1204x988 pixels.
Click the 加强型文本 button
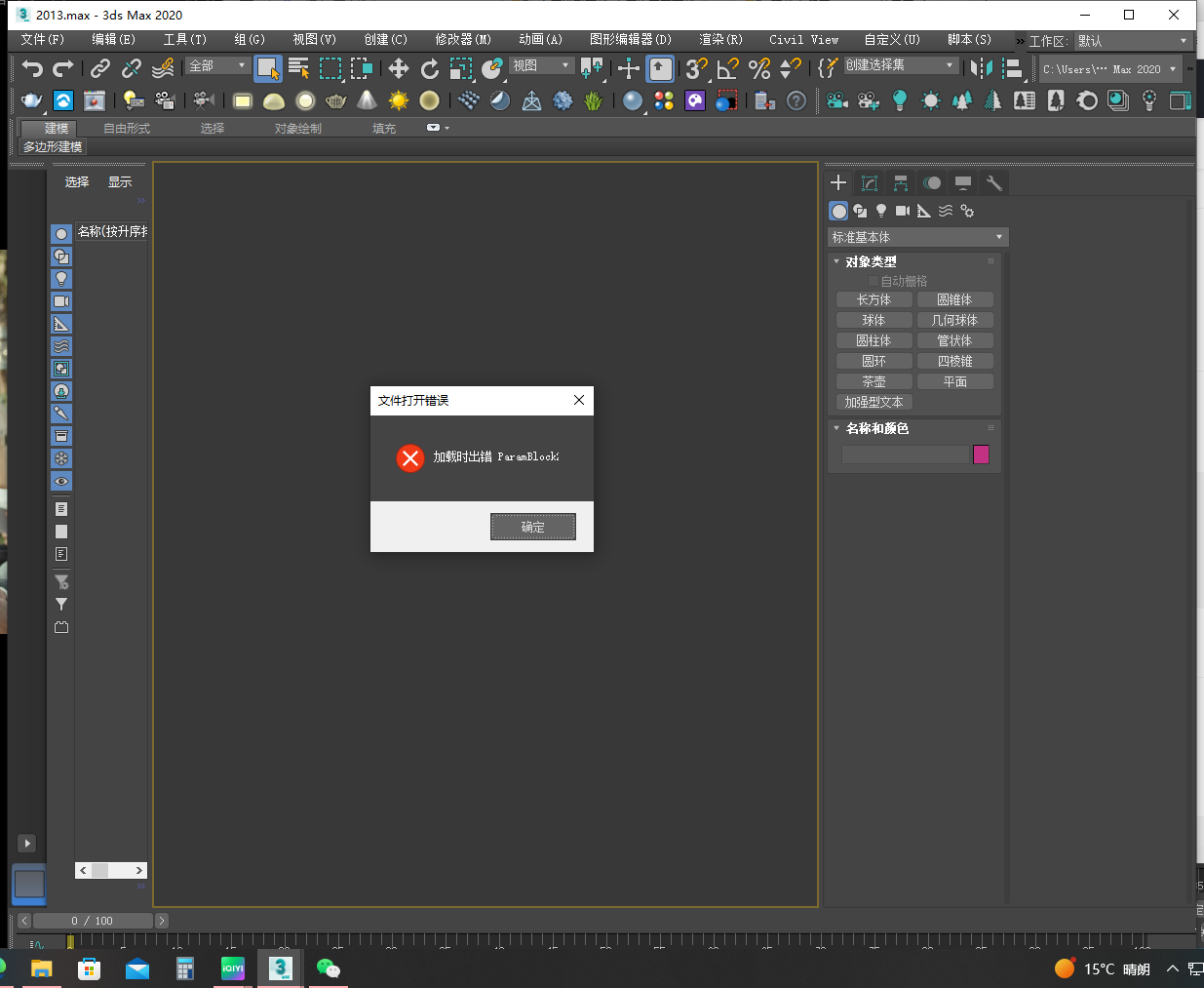[874, 402]
